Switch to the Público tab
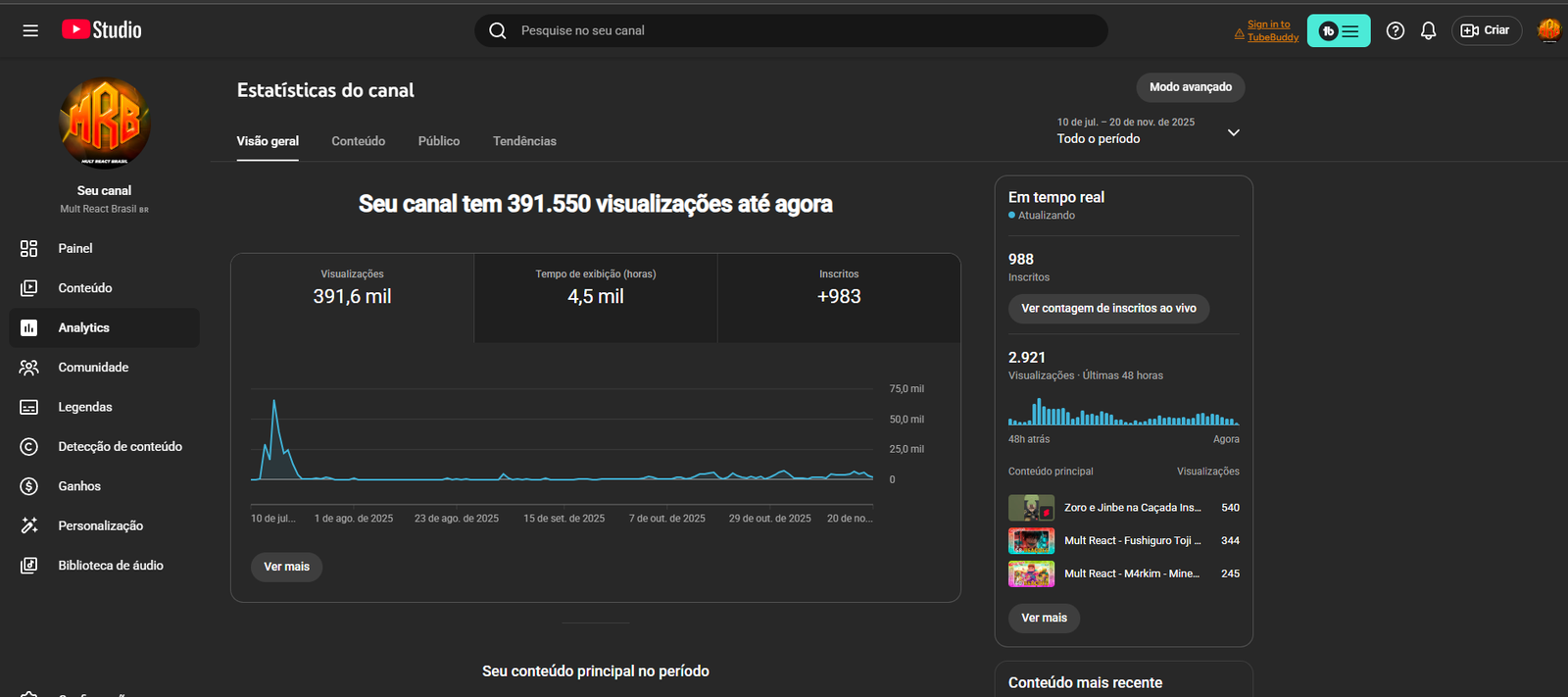This screenshot has width=1568, height=697. (438, 141)
